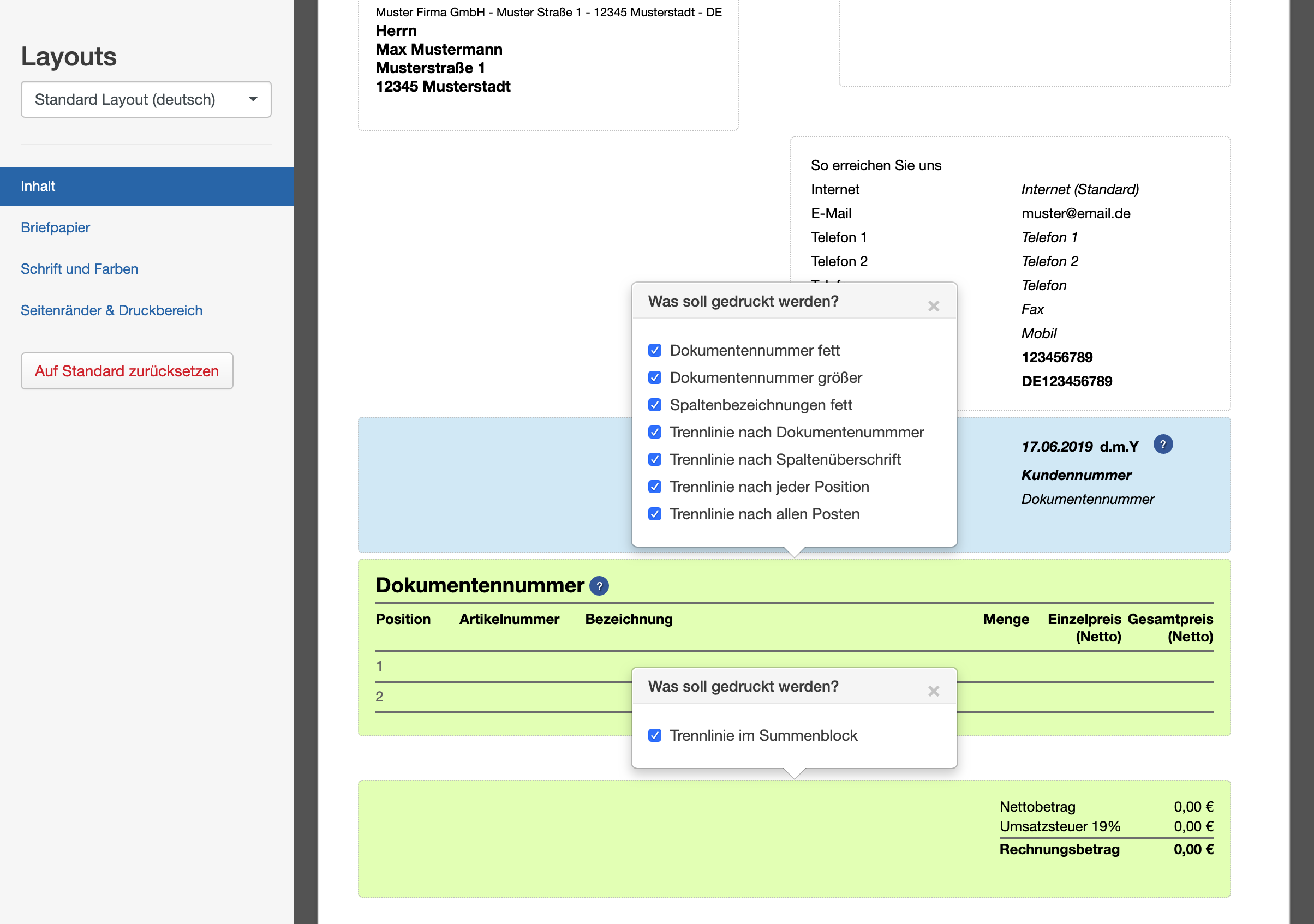
Task: Click the Dokumentennummer bold heading
Action: pos(480,585)
